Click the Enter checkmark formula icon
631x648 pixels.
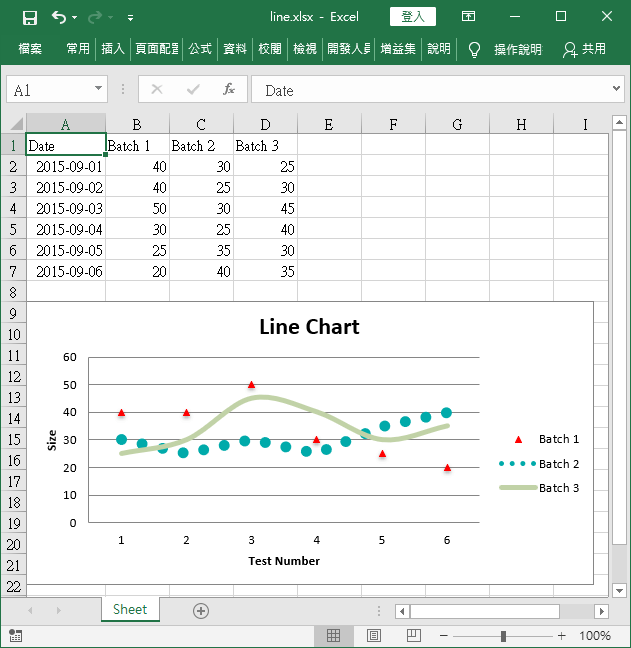193,89
